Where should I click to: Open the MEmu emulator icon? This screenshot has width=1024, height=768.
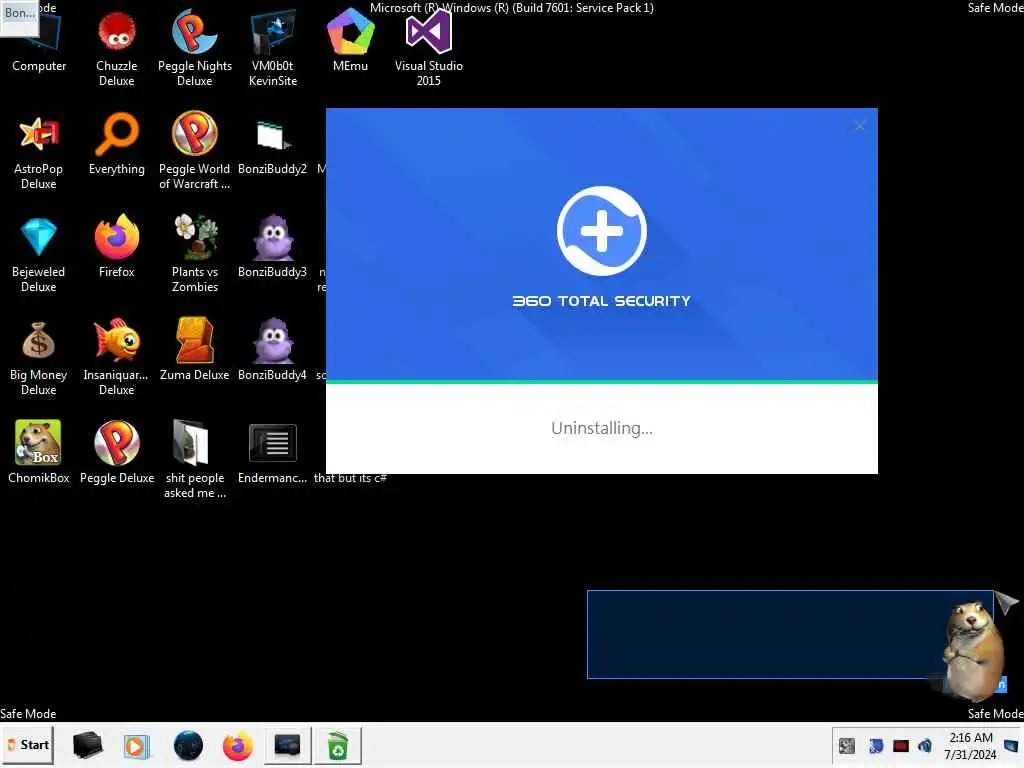click(x=351, y=42)
